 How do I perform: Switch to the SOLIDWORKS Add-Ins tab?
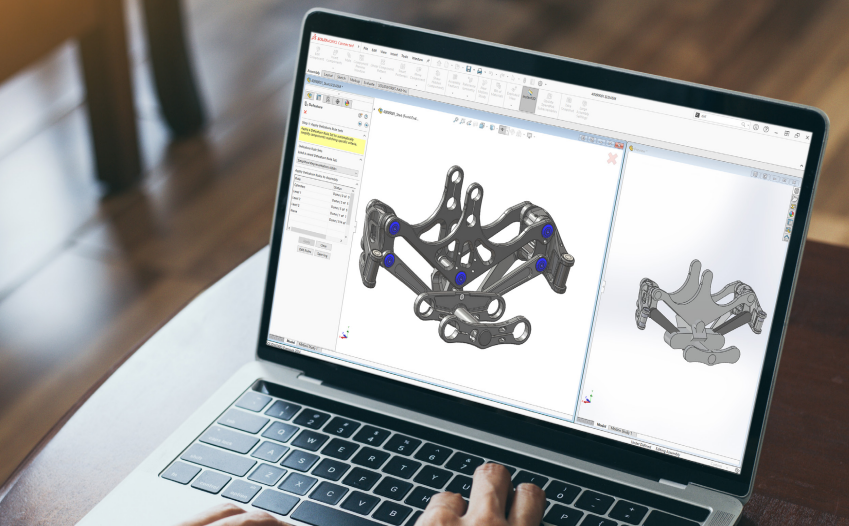click(393, 89)
